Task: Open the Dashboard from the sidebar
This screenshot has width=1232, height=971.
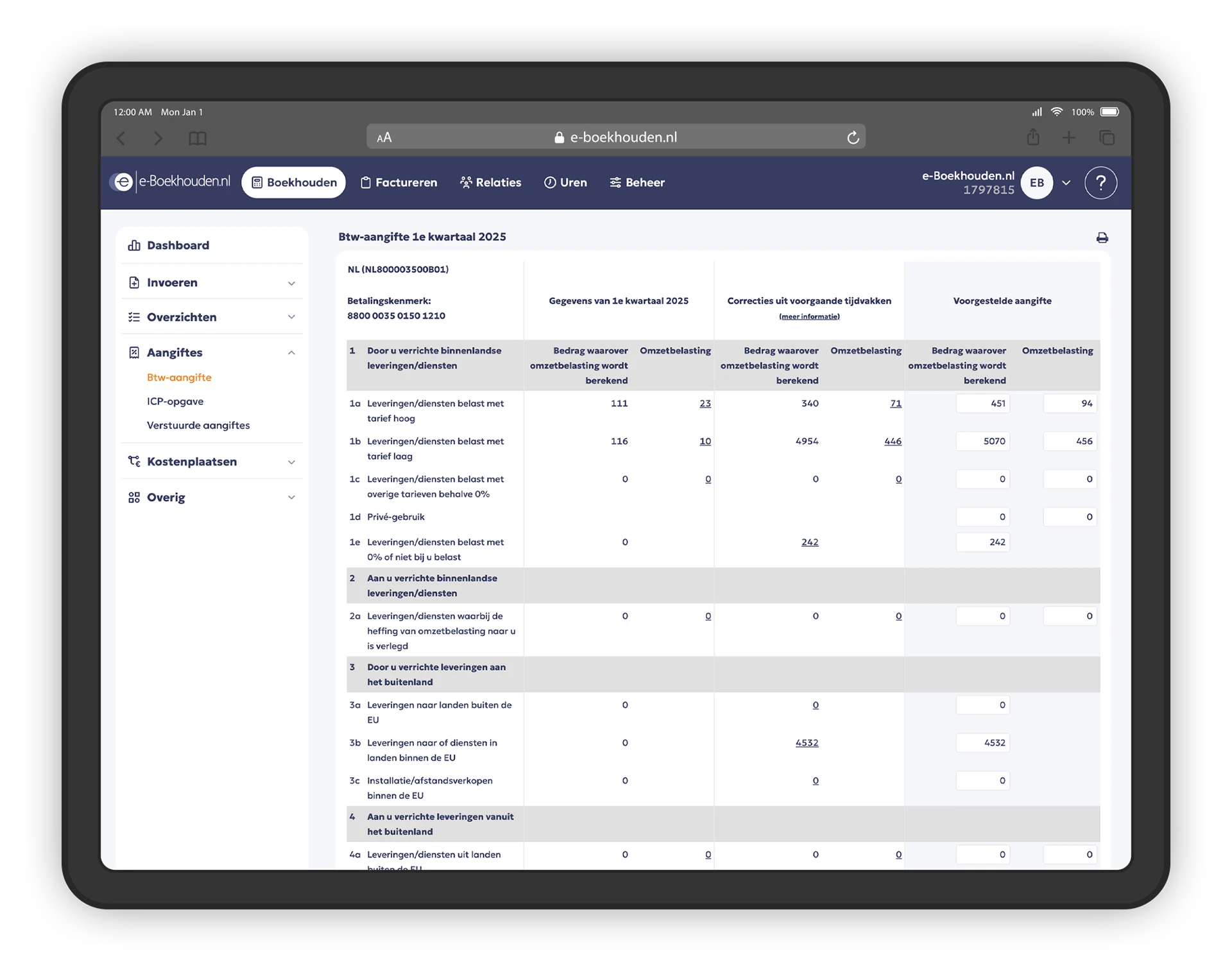Action: click(x=178, y=246)
